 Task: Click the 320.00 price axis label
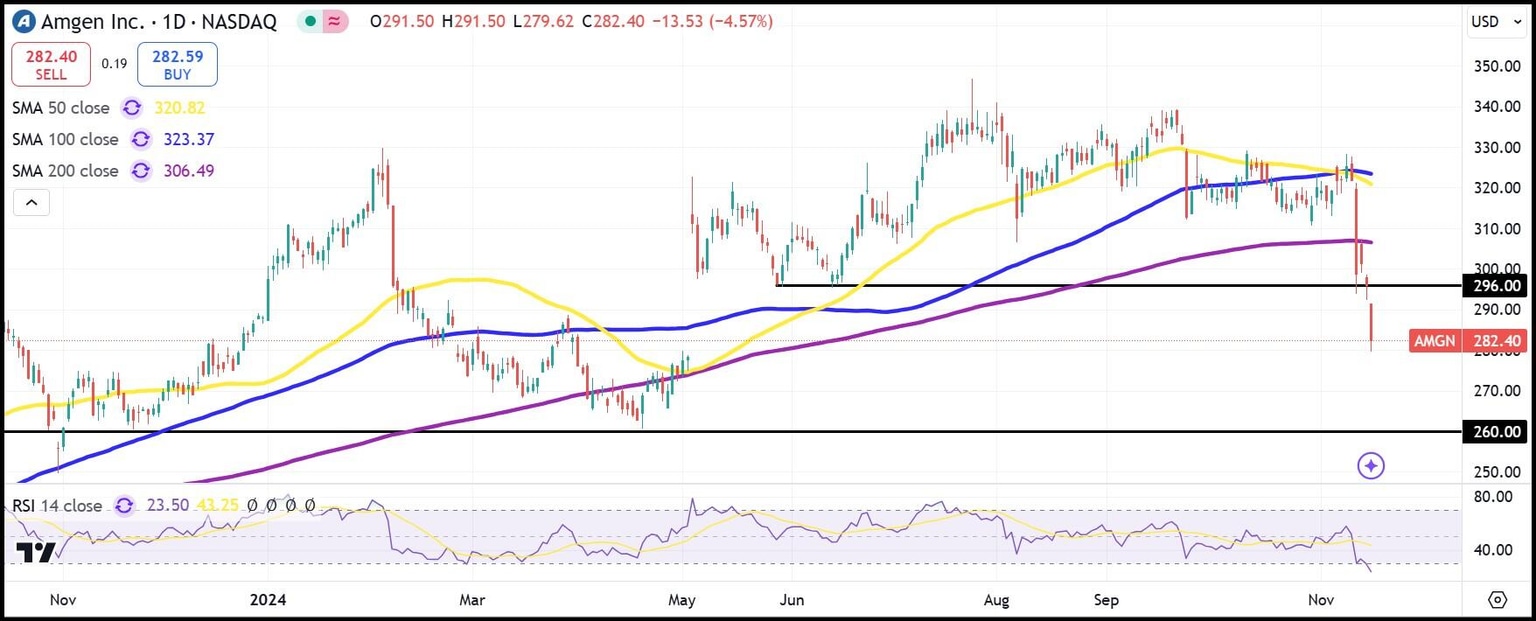tap(1495, 188)
